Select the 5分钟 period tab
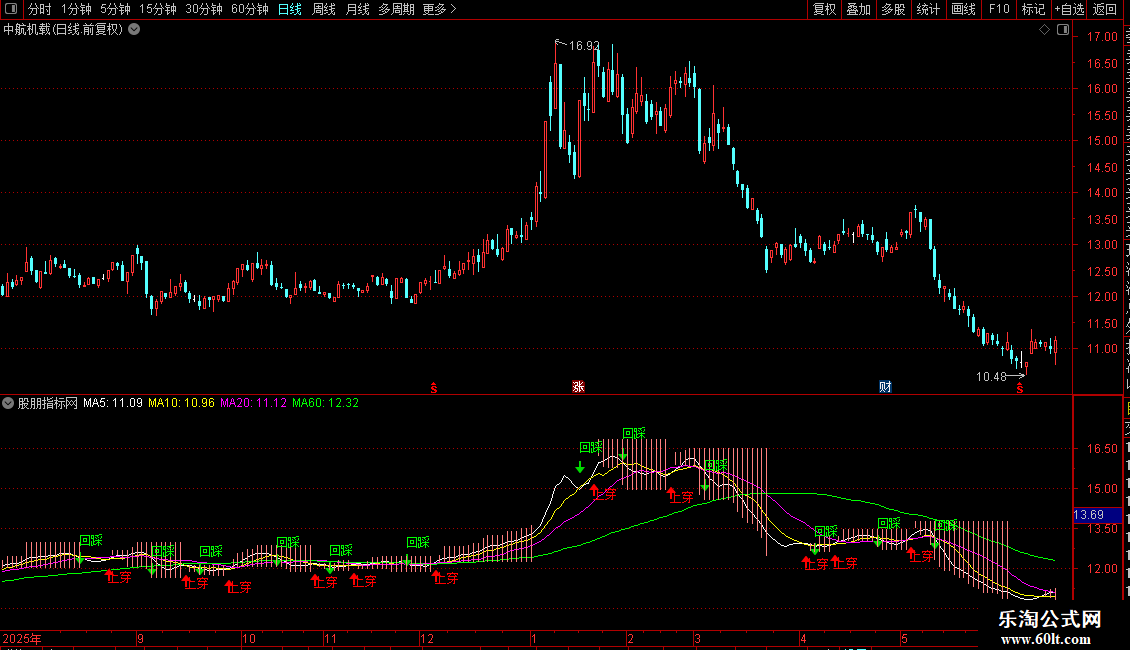This screenshot has height=650, width=1130. (115, 9)
